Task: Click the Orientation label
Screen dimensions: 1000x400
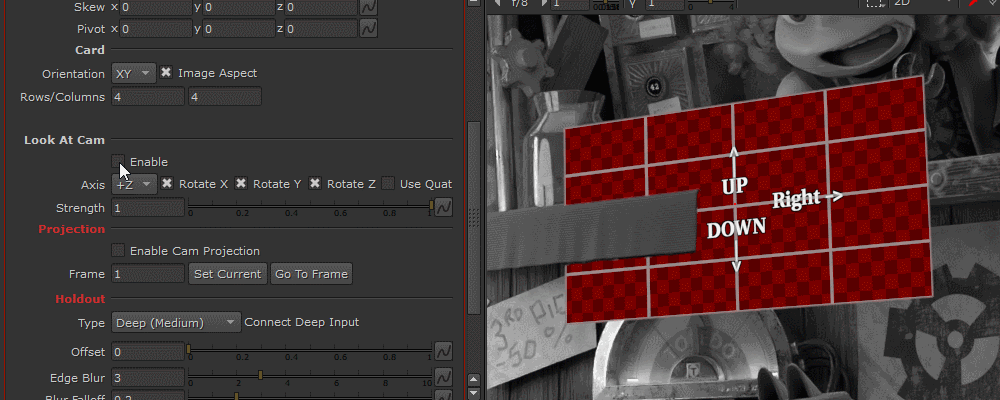Action: [73, 74]
